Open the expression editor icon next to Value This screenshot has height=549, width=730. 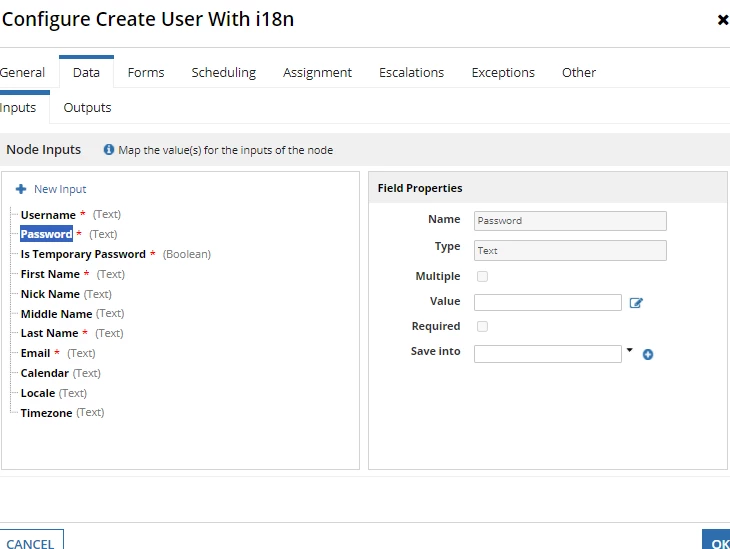pyautogui.click(x=636, y=303)
